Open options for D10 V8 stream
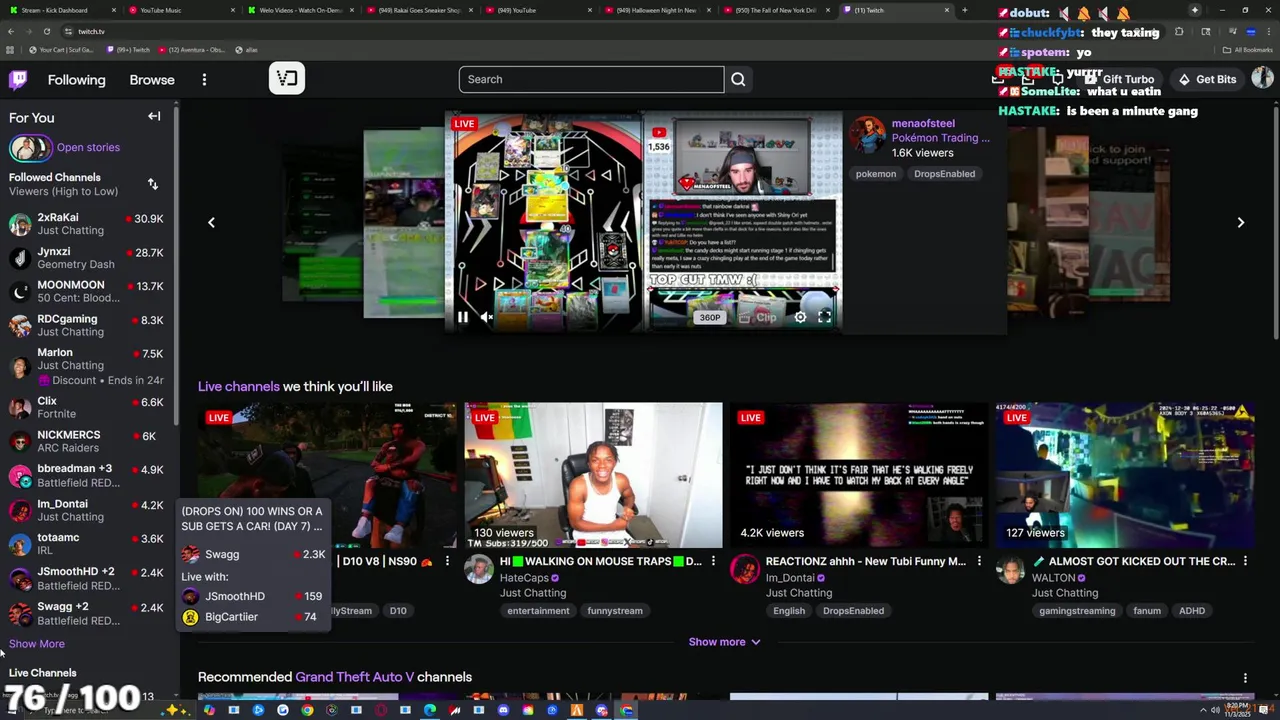Image resolution: width=1280 pixels, height=720 pixels. pyautogui.click(x=447, y=562)
